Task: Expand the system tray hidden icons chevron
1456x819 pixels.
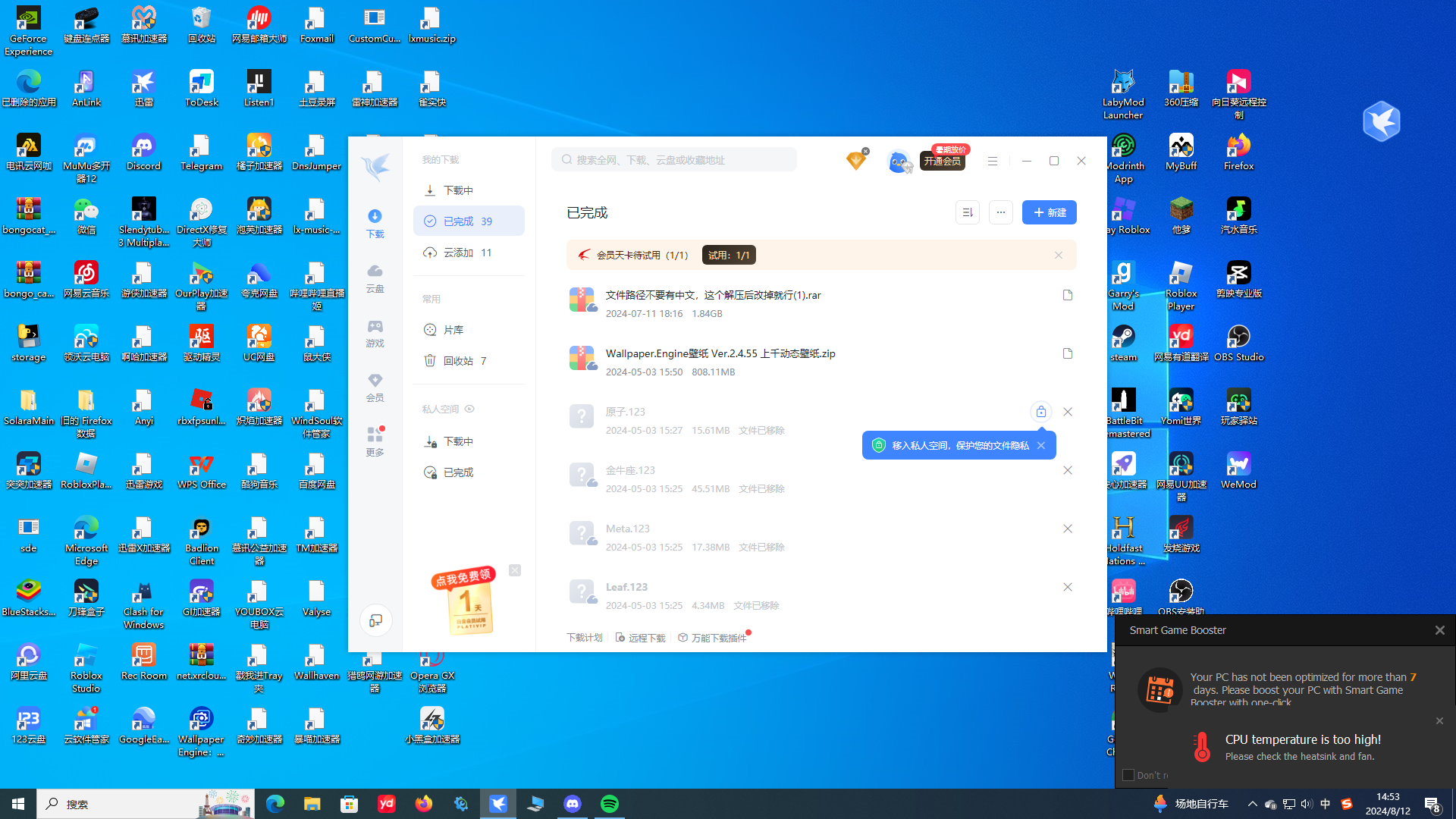Action: click(x=1252, y=804)
